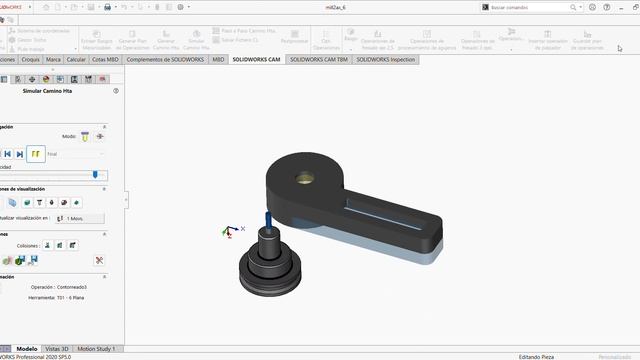
Task: Click Paso a Paso Camino Hta command
Action: tap(244, 31)
